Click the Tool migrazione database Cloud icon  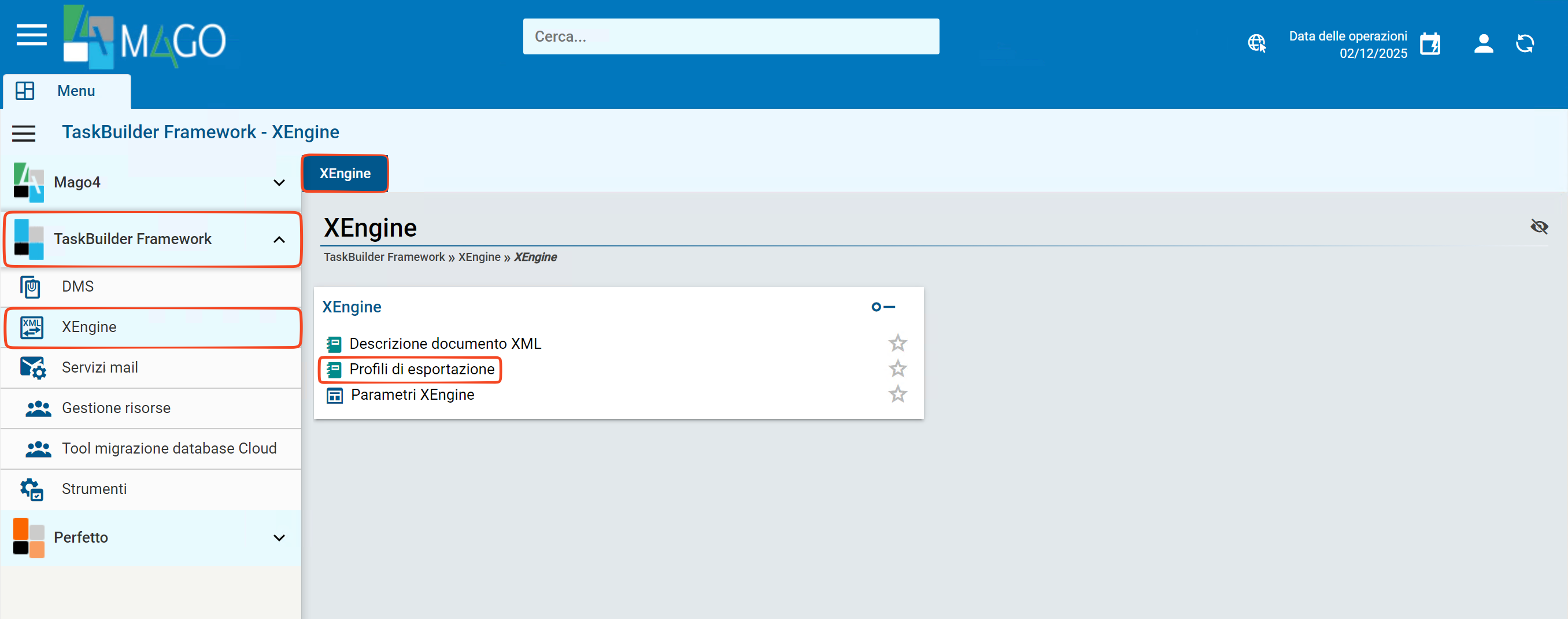coord(38,449)
